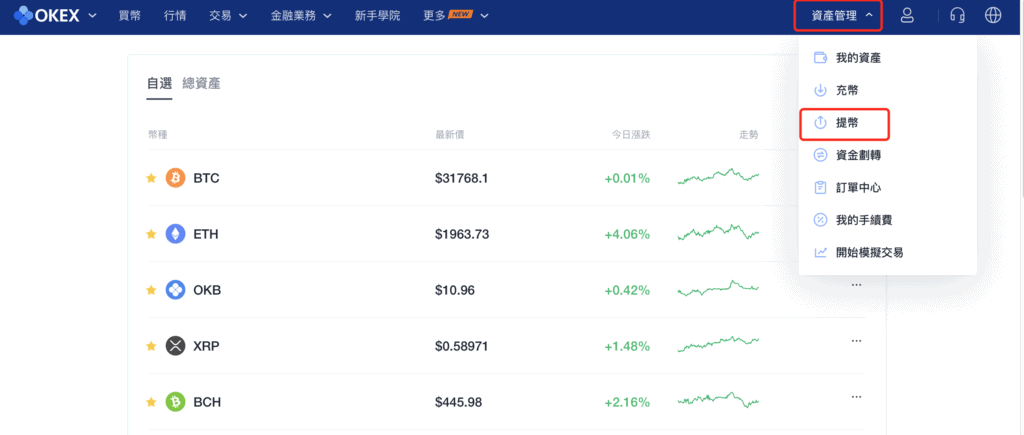Screen dimensions: 1024x435
Task: Click the OKEX logo
Action: tap(47, 16)
